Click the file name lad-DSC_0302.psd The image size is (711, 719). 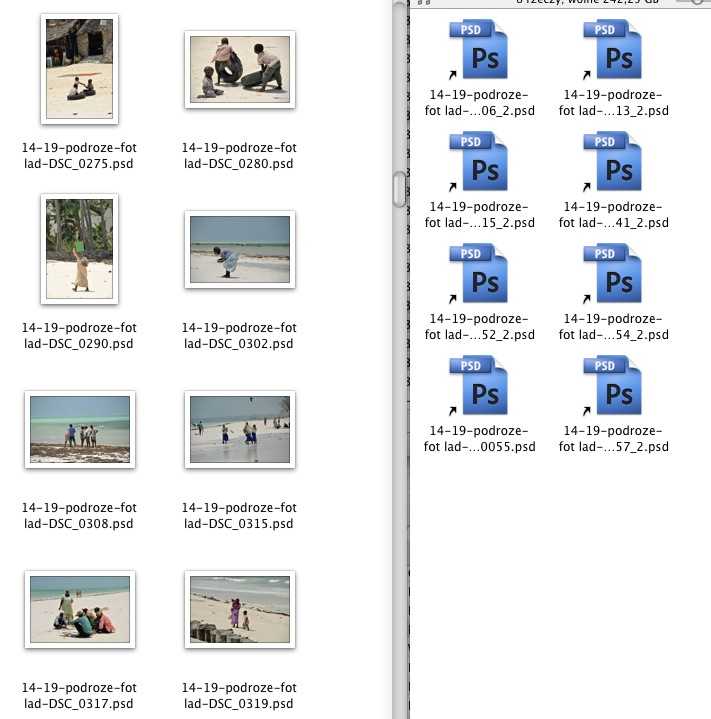point(239,343)
